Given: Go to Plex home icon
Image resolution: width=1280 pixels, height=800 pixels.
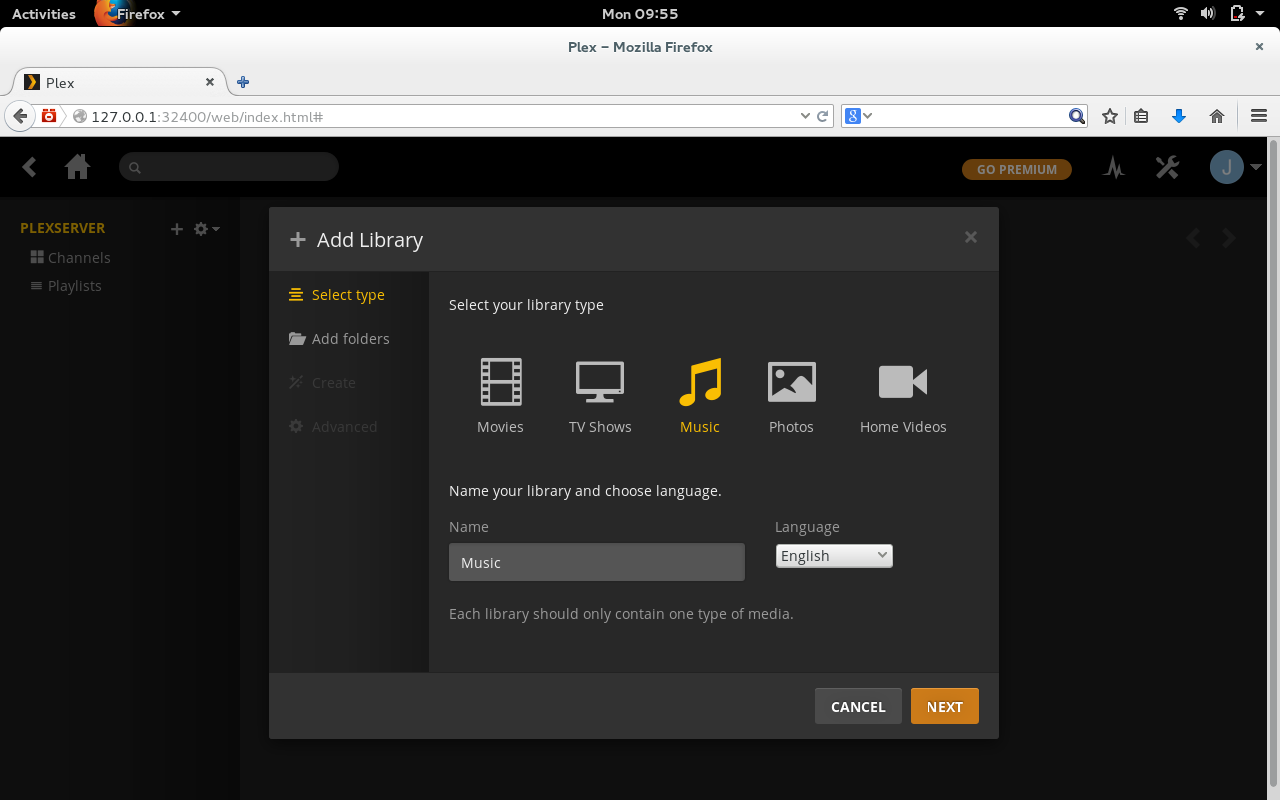Looking at the screenshot, I should click(x=78, y=167).
